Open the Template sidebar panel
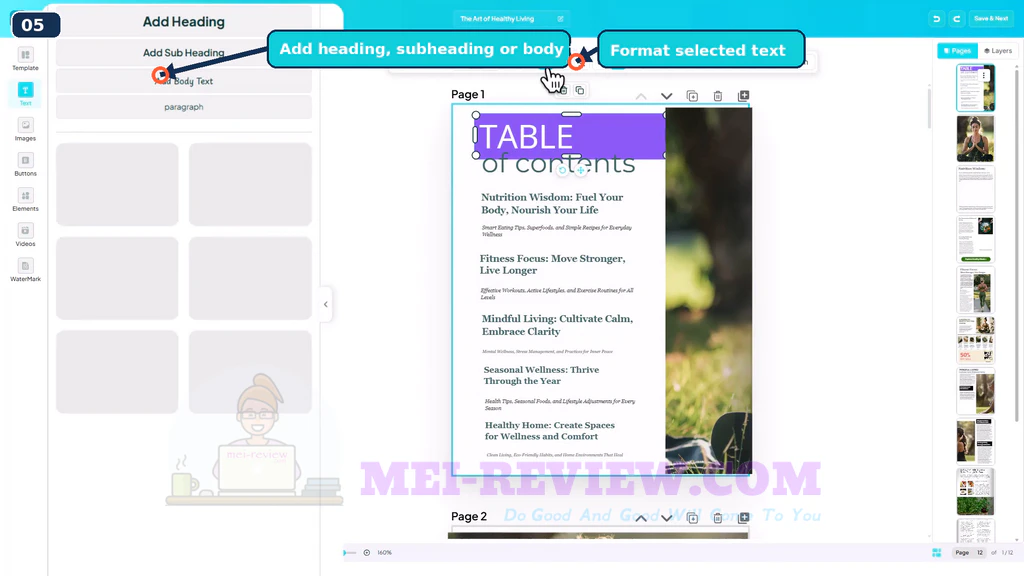The height and width of the screenshot is (576, 1024). coord(25,59)
